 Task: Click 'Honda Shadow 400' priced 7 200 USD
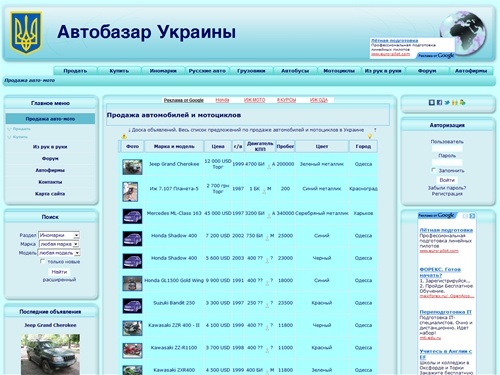174,236
